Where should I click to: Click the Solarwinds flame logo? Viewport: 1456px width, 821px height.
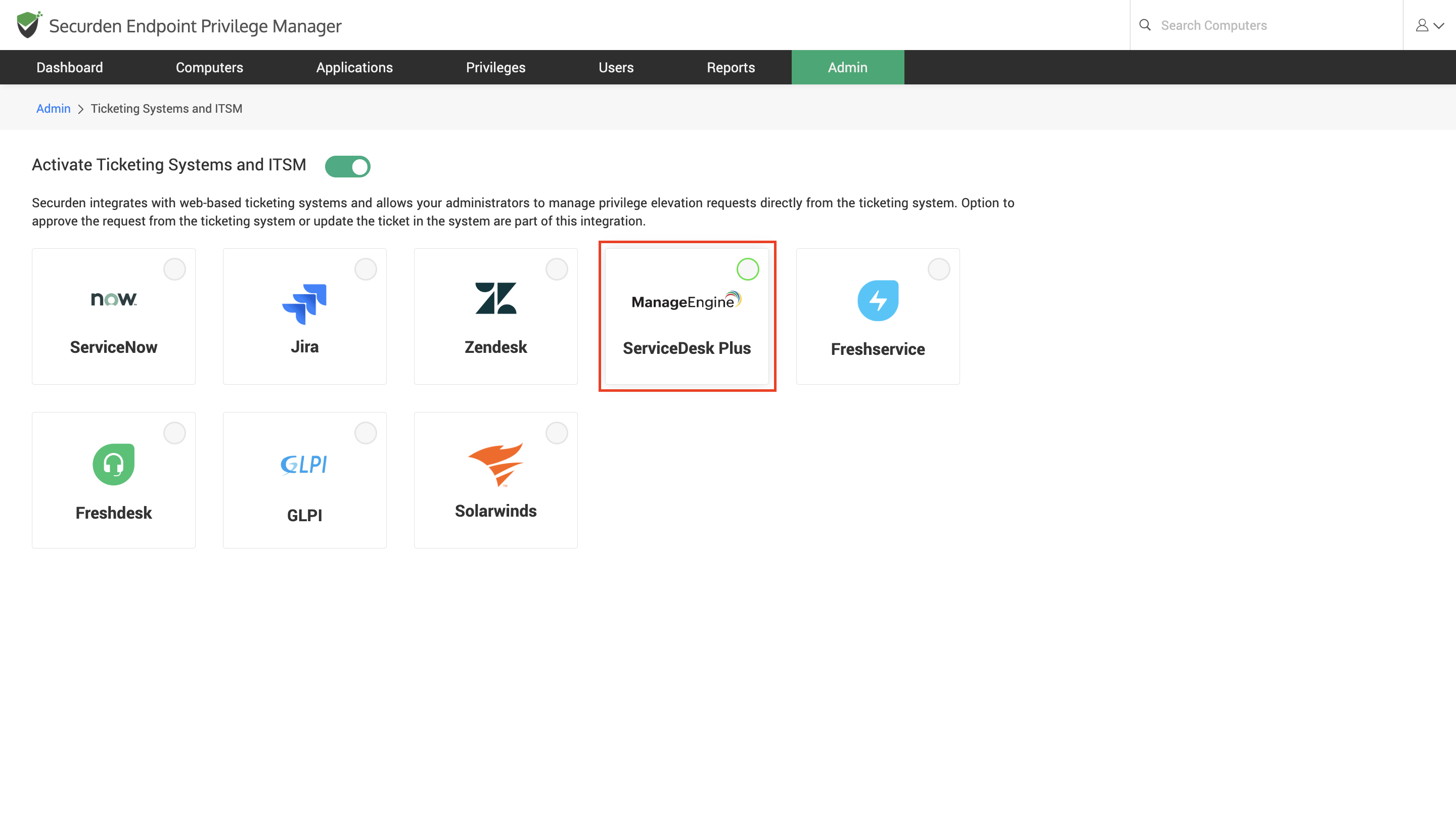pos(495,465)
